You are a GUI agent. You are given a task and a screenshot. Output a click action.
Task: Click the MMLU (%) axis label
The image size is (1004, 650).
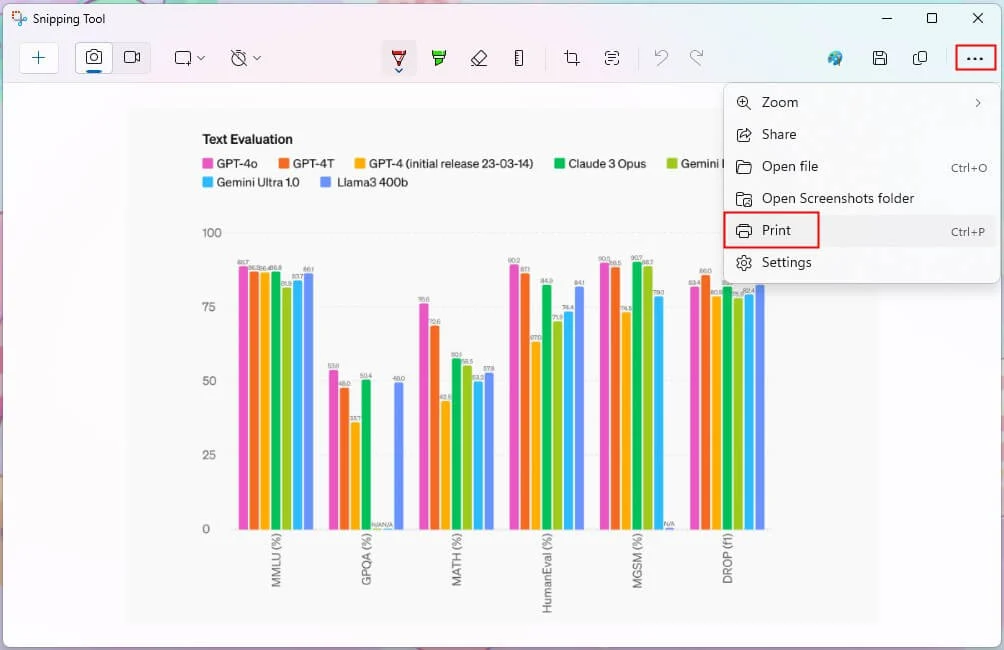(x=276, y=560)
